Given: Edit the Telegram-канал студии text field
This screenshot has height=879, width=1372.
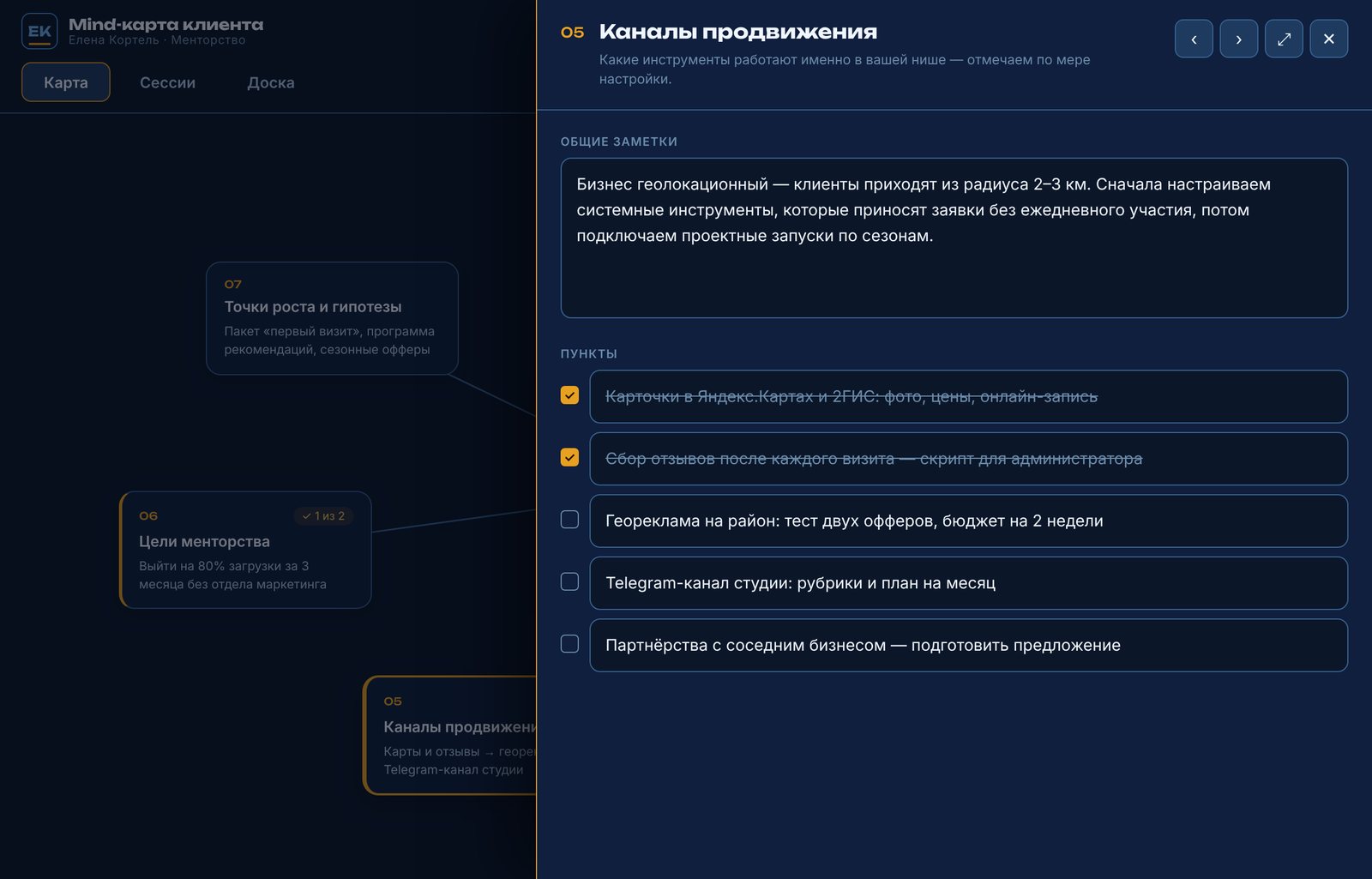Looking at the screenshot, I should click(968, 583).
